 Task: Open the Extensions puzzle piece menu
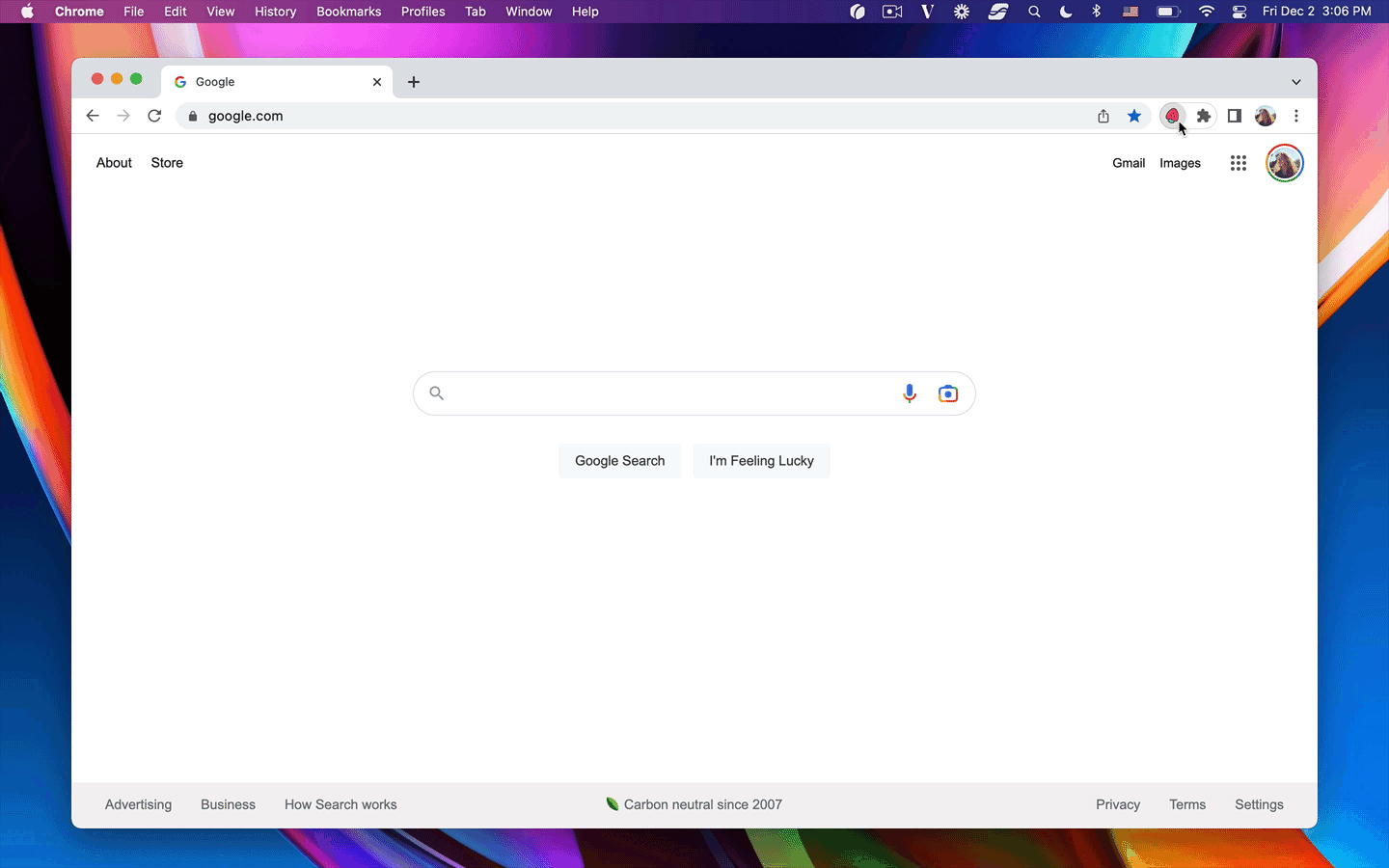(1203, 116)
